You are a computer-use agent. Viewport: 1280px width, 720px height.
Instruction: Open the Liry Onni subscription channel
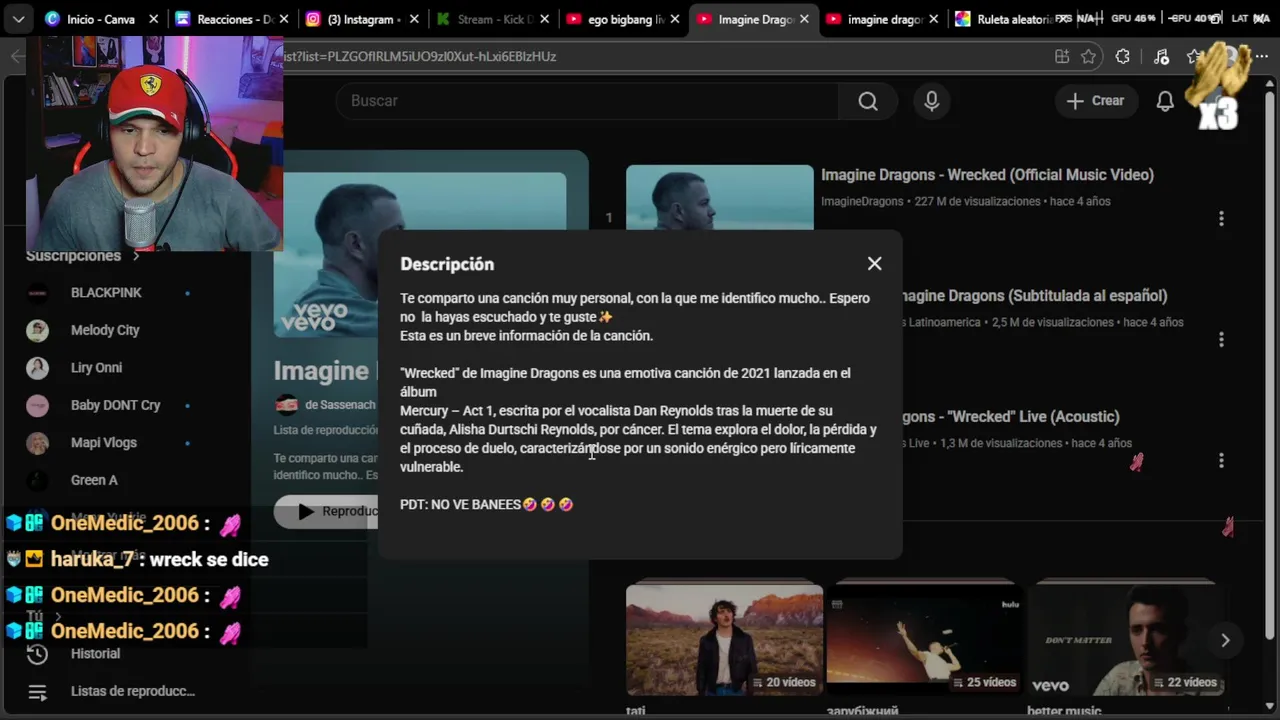[96, 368]
